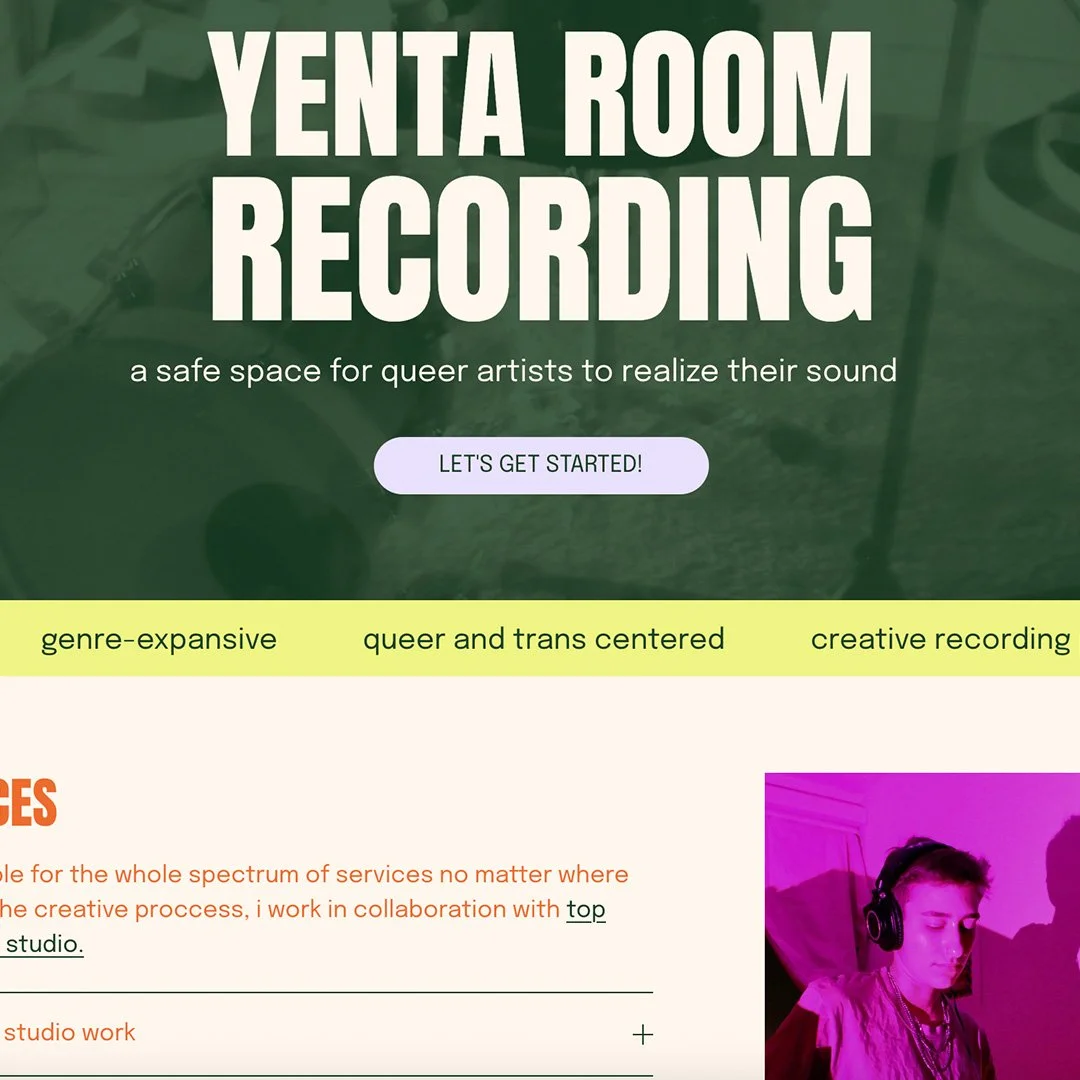
Task: Click the "whole spectrum of services" text line
Action: point(314,874)
